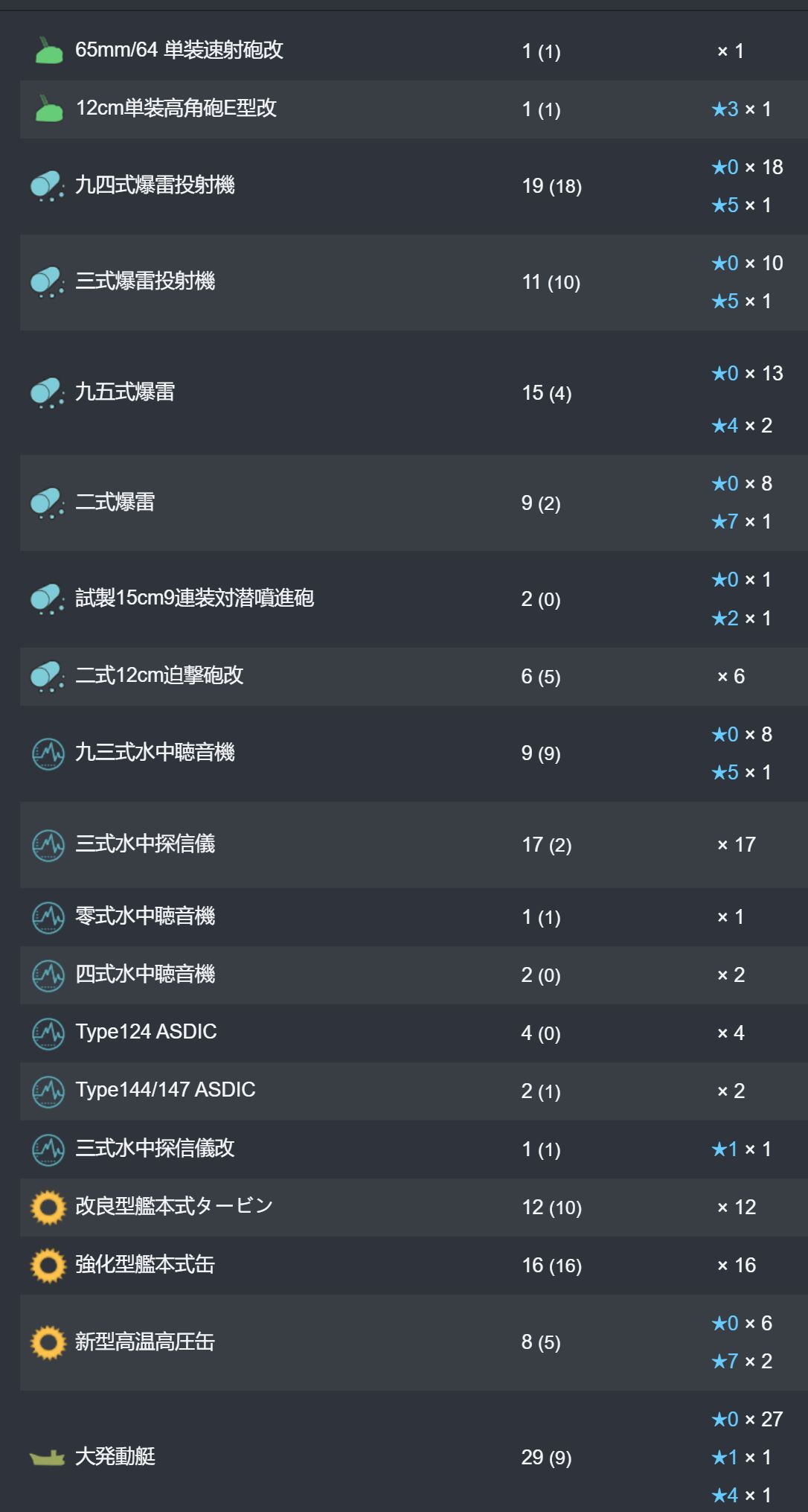Click the 強化型艦本式缶 row name
The height and width of the screenshot is (1512, 808).
pyautogui.click(x=145, y=1265)
